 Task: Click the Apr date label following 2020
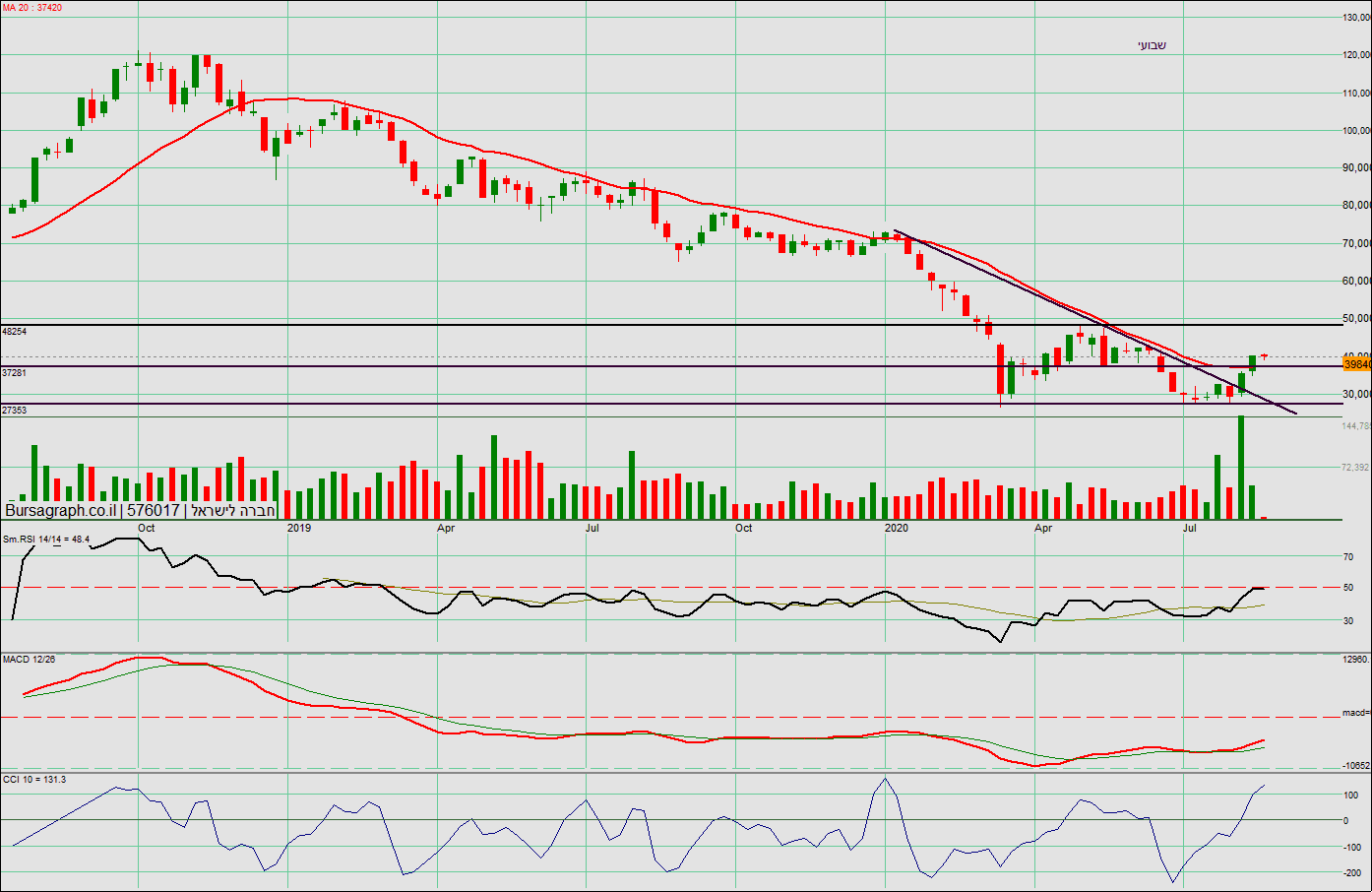tap(1043, 529)
